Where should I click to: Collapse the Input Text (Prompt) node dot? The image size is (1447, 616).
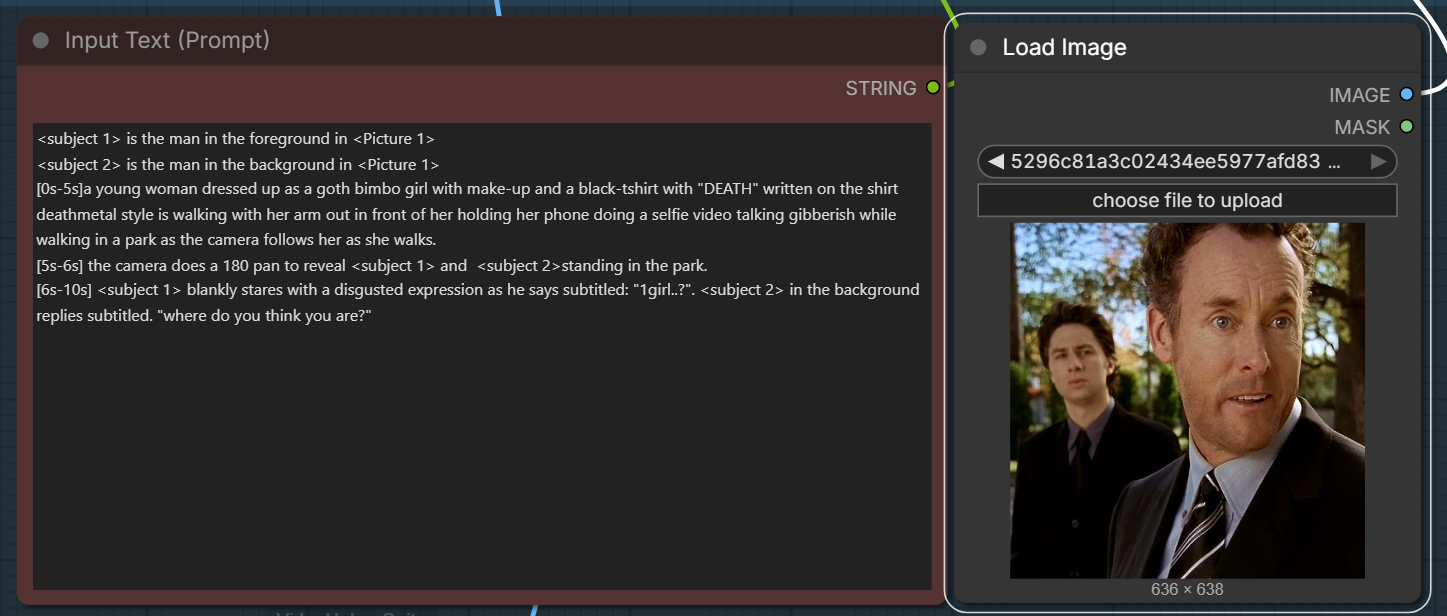point(41,41)
